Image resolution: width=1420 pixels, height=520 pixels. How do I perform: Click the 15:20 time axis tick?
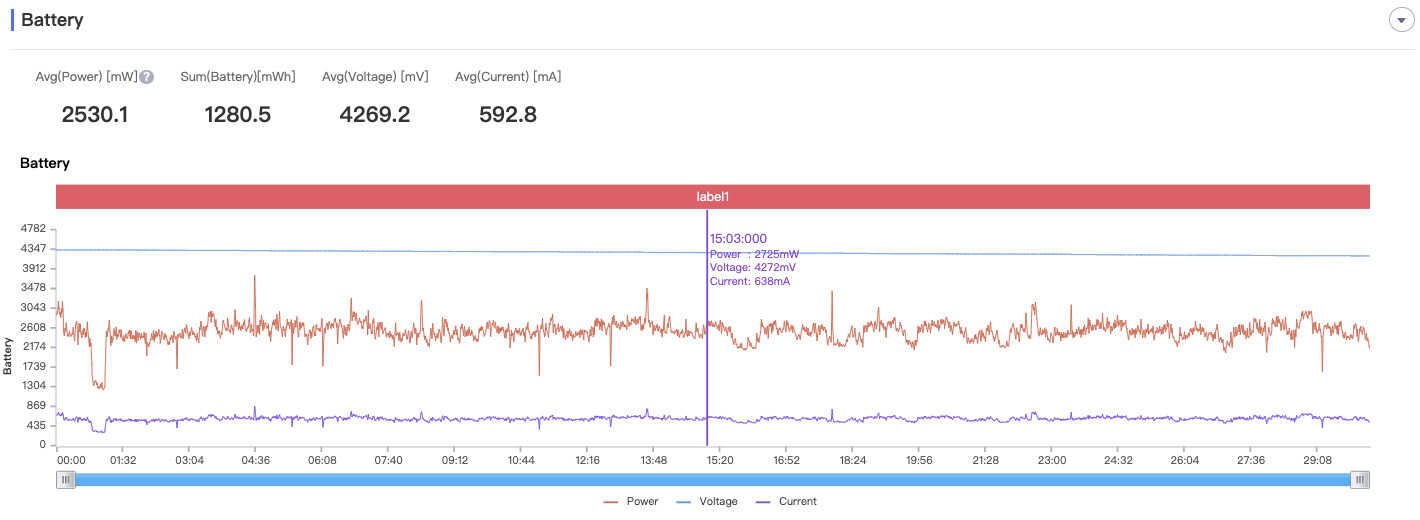tap(720, 460)
